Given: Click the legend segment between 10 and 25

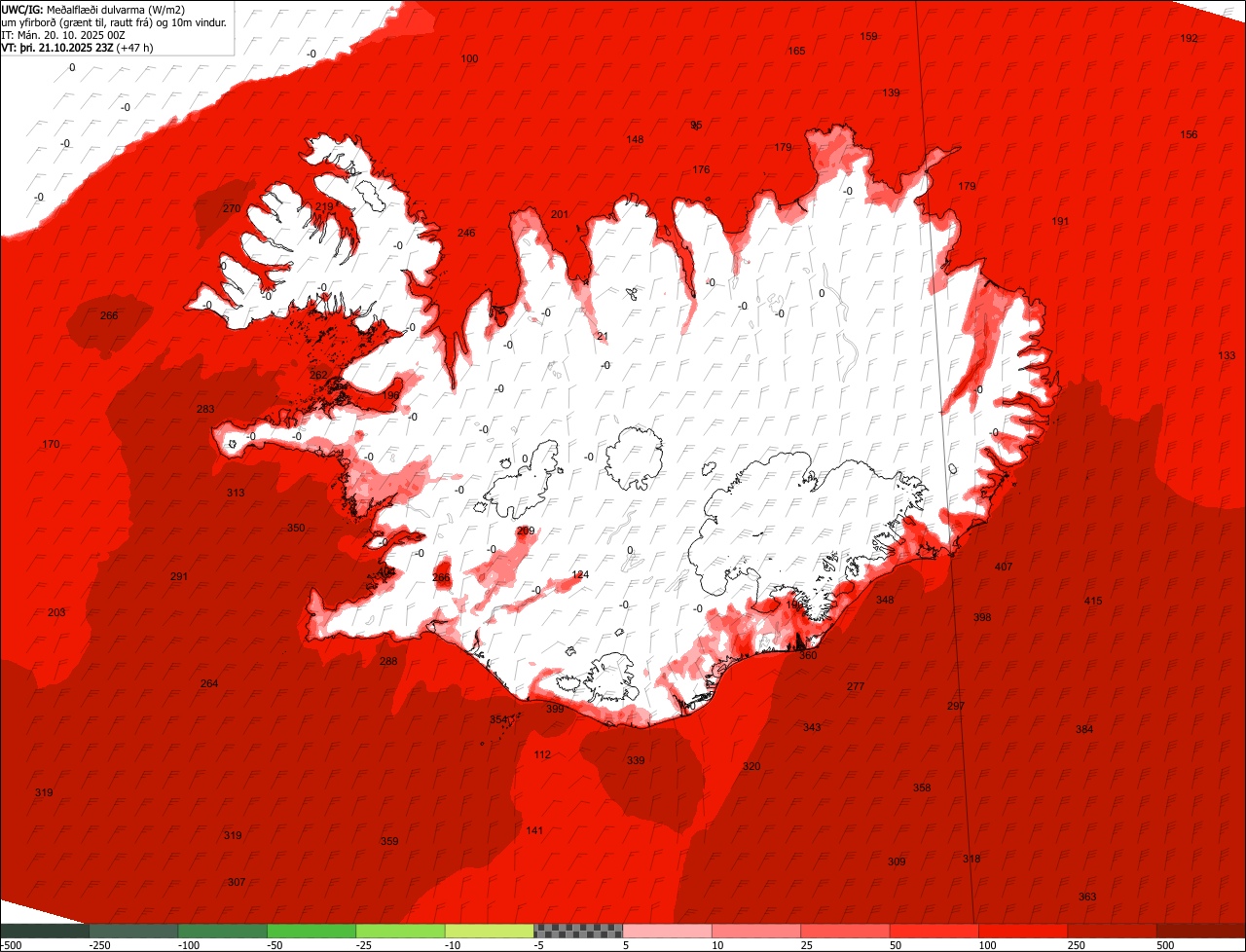Looking at the screenshot, I should tap(756, 931).
